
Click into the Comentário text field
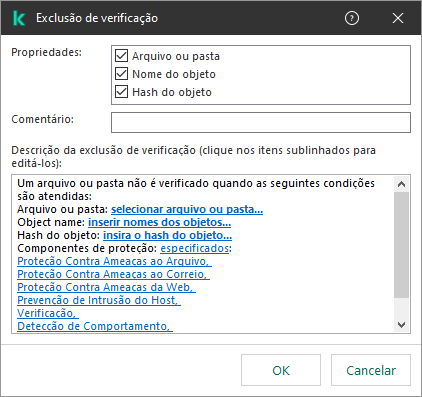coord(261,122)
